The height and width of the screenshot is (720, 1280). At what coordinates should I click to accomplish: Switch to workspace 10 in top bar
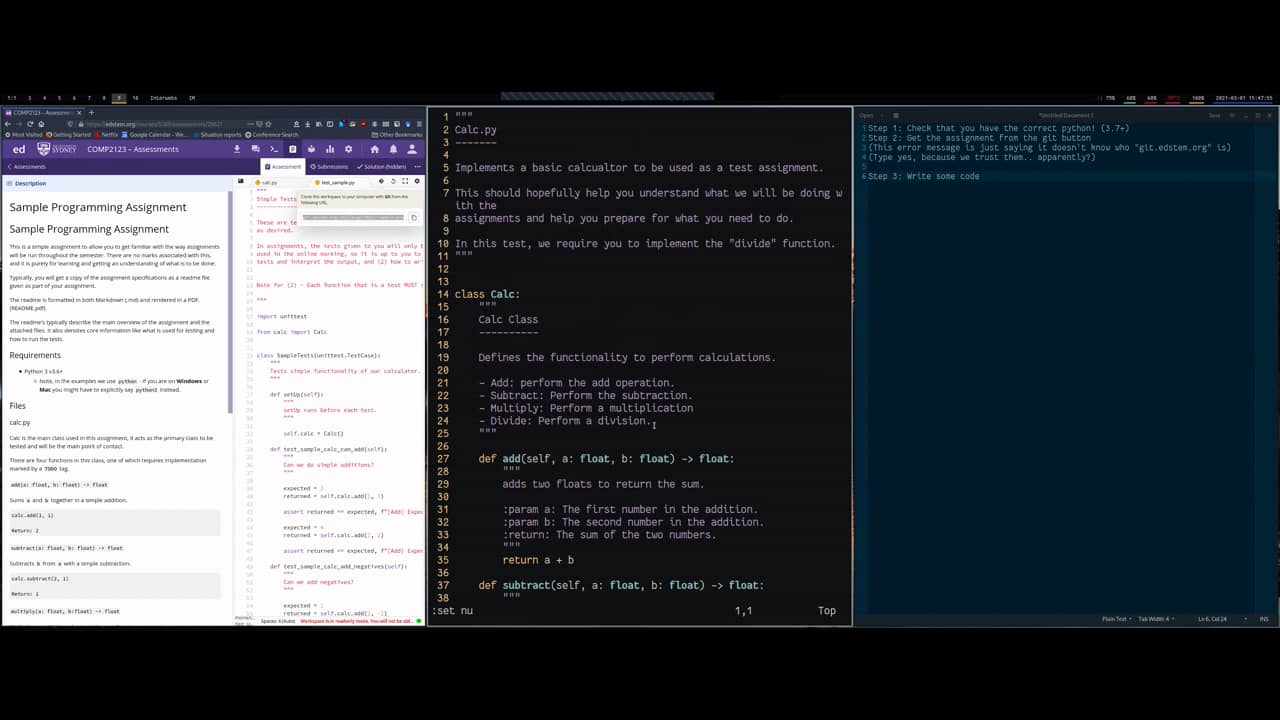pyautogui.click(x=135, y=98)
